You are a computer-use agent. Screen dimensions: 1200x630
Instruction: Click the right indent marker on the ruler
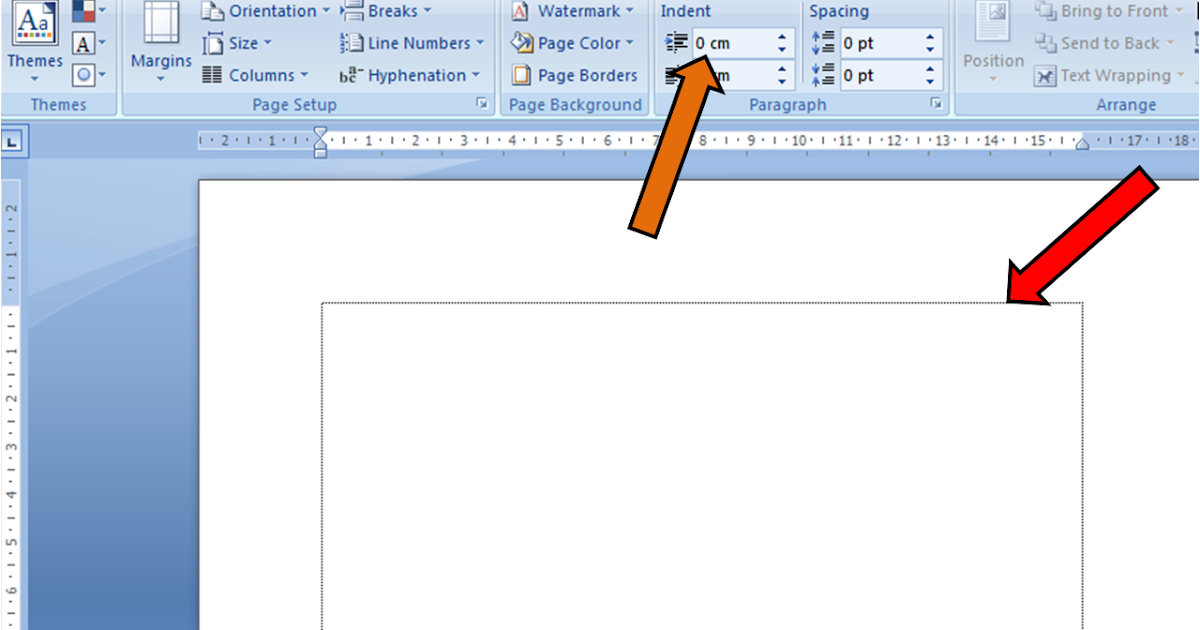[x=1082, y=145]
